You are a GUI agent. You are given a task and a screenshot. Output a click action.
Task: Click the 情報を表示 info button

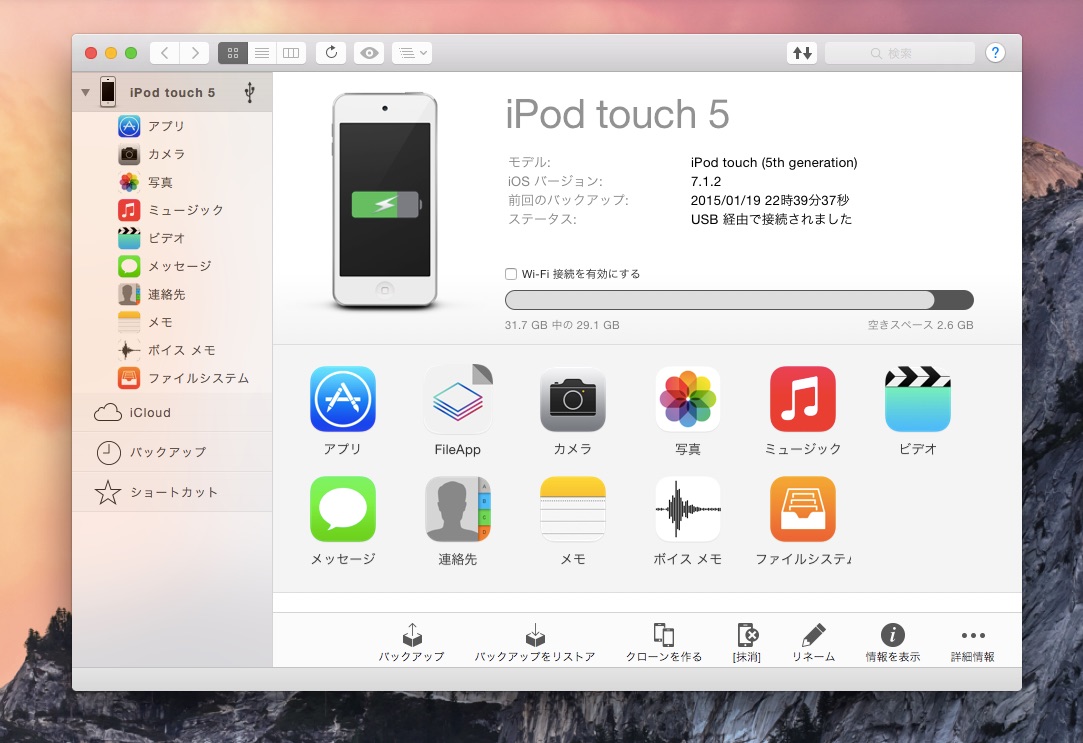click(x=892, y=642)
